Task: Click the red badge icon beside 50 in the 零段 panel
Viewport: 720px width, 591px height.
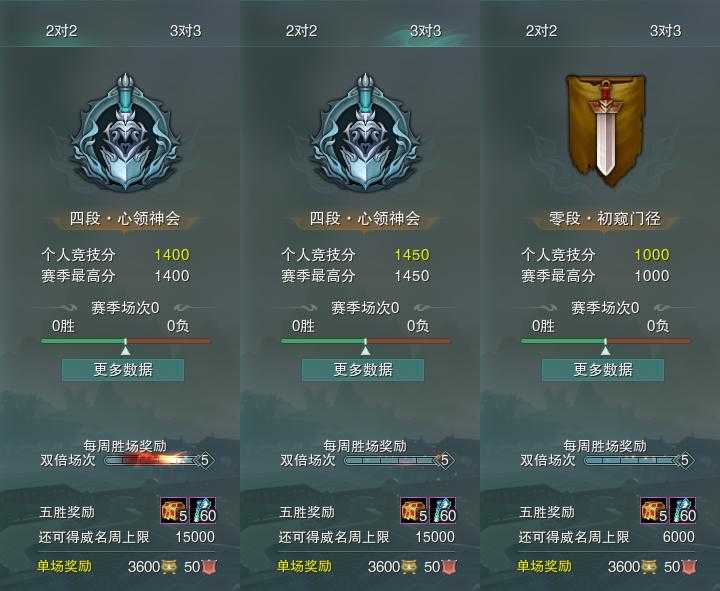Action: click(689, 567)
